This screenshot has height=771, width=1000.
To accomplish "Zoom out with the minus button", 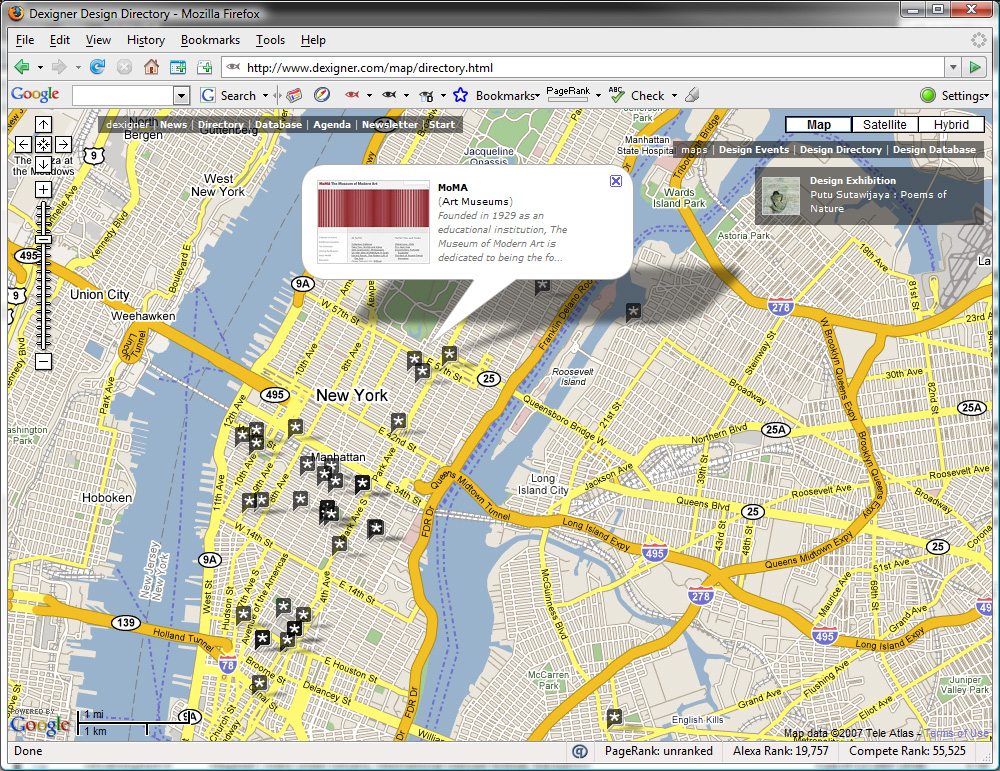I will [x=43, y=362].
